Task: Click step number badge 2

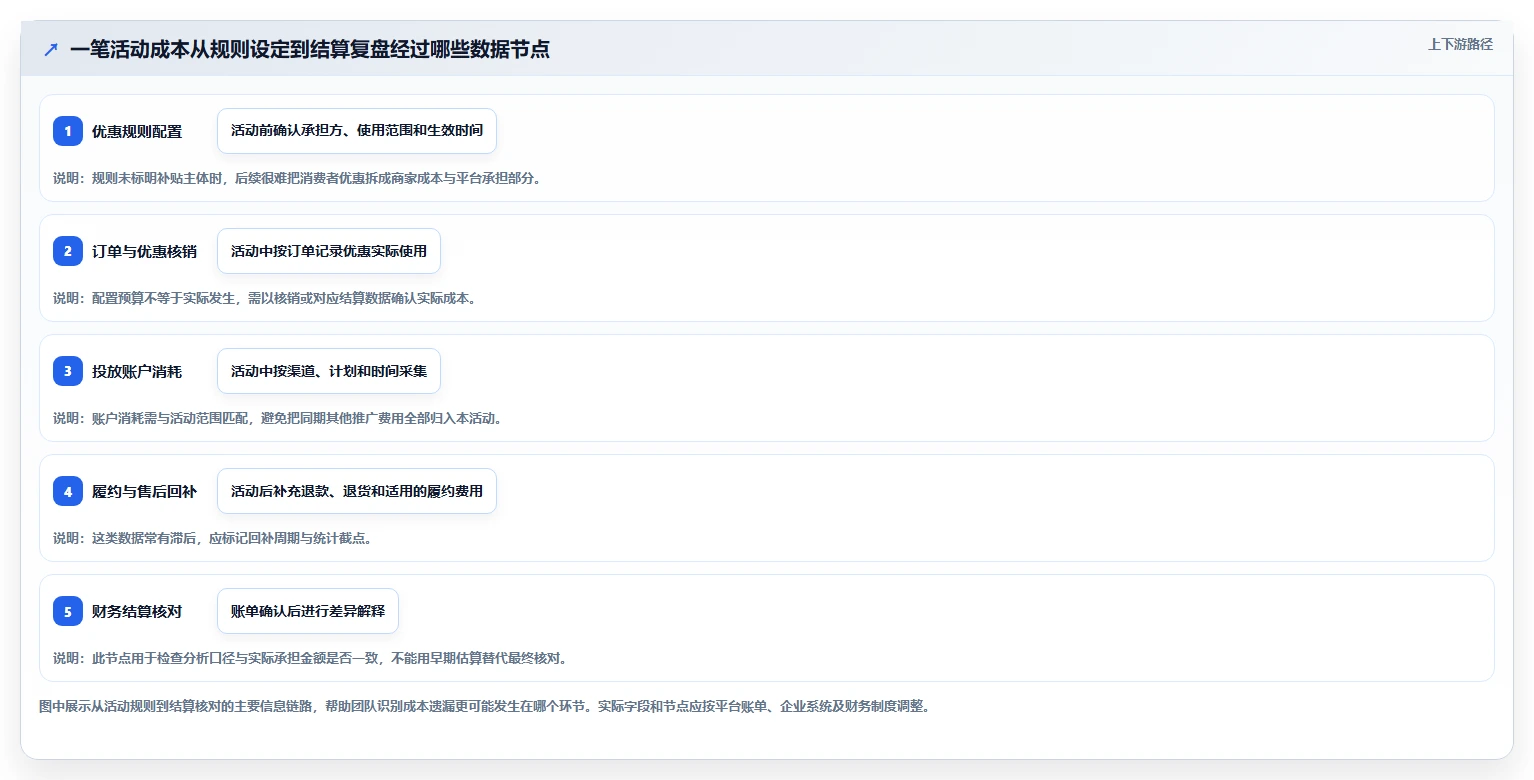Action: coord(68,251)
